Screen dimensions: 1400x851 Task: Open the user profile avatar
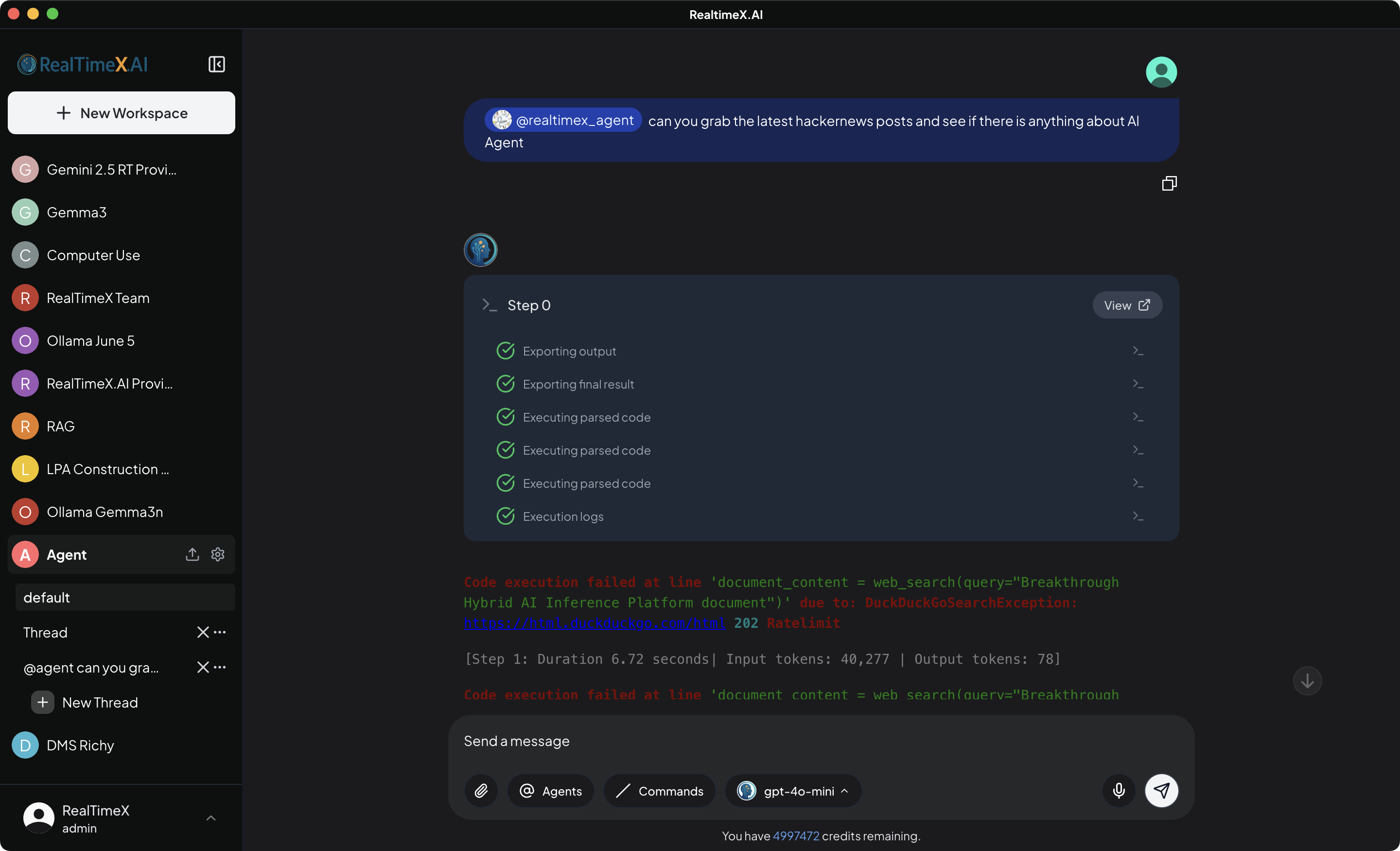pyautogui.click(x=1161, y=71)
